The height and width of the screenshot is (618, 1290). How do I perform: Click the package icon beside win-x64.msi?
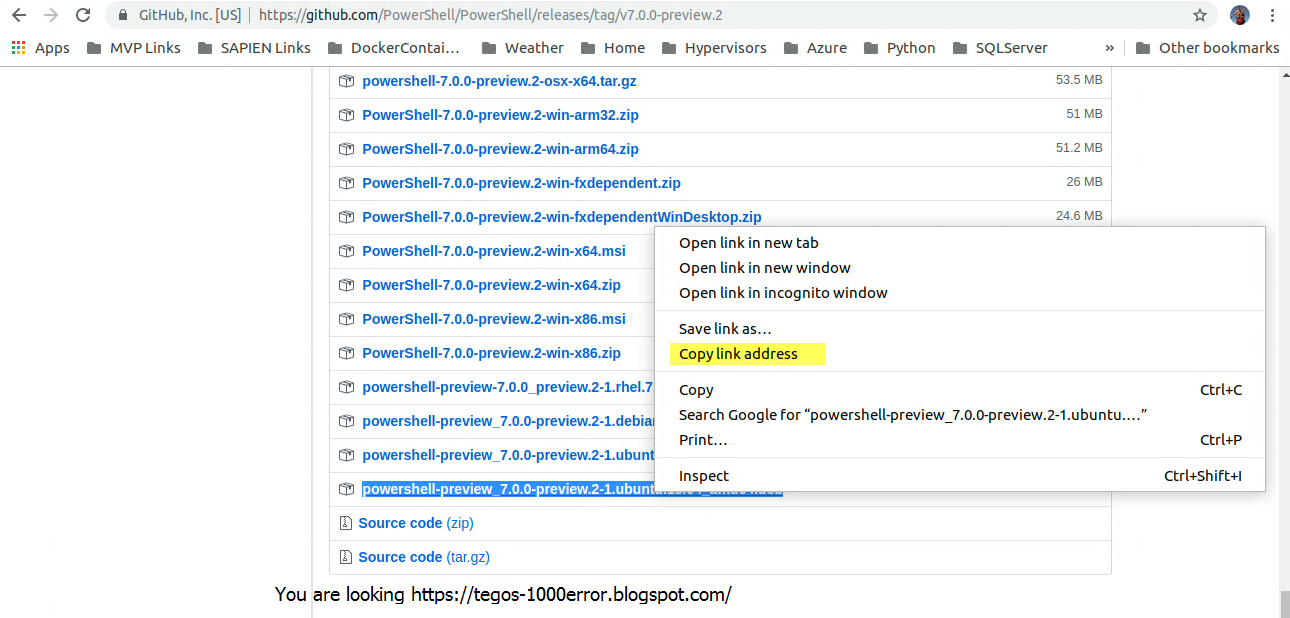point(346,251)
